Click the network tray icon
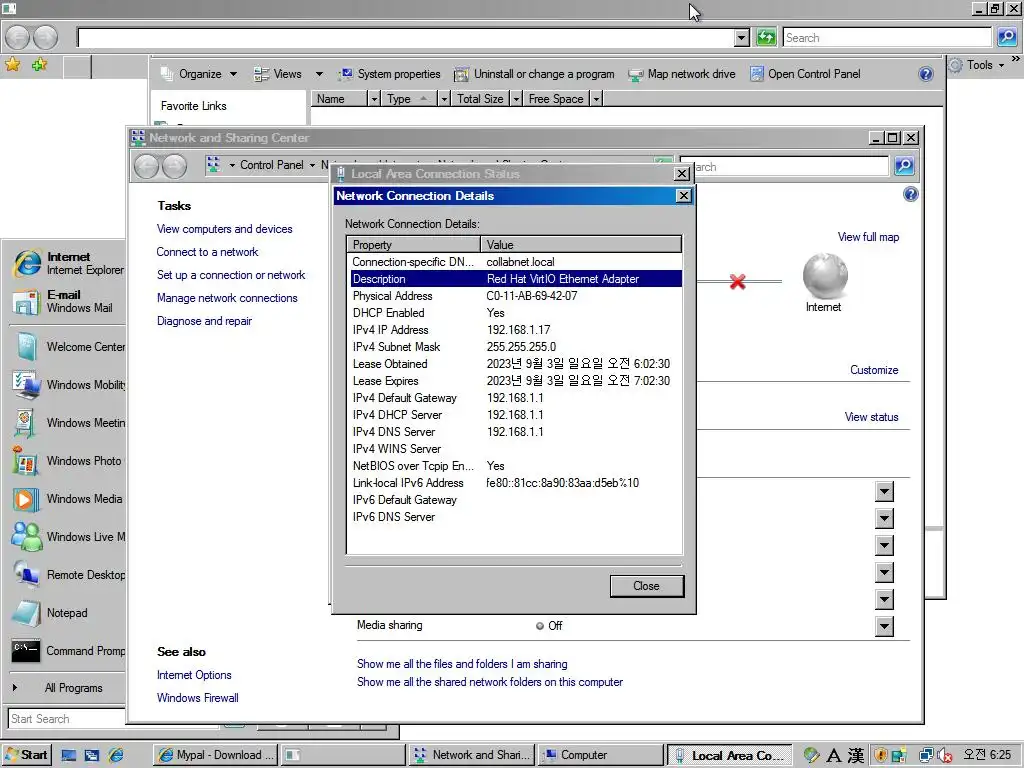 click(926, 756)
